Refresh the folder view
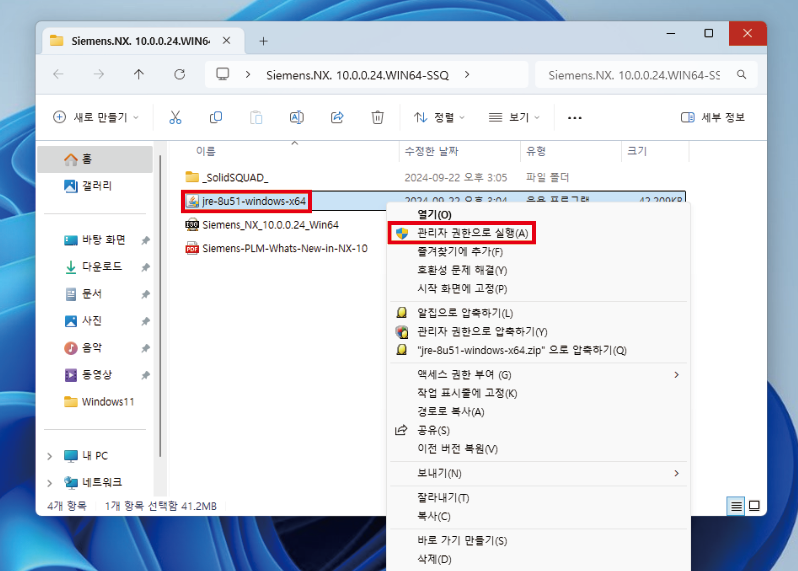The height and width of the screenshot is (571, 798). pos(180,75)
